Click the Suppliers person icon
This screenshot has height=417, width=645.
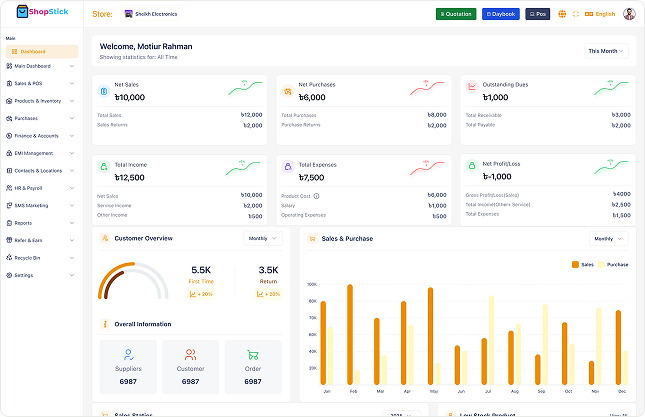point(128,354)
